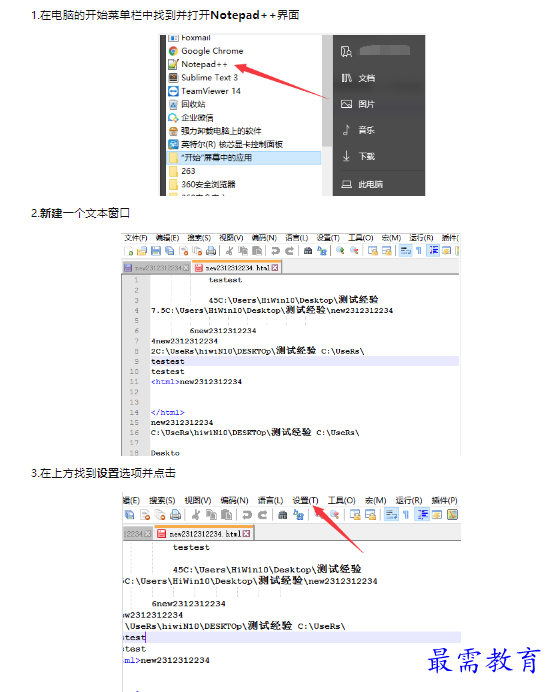Expand the 263 folder in Start menu
This screenshot has height=692, width=549.
point(182,171)
